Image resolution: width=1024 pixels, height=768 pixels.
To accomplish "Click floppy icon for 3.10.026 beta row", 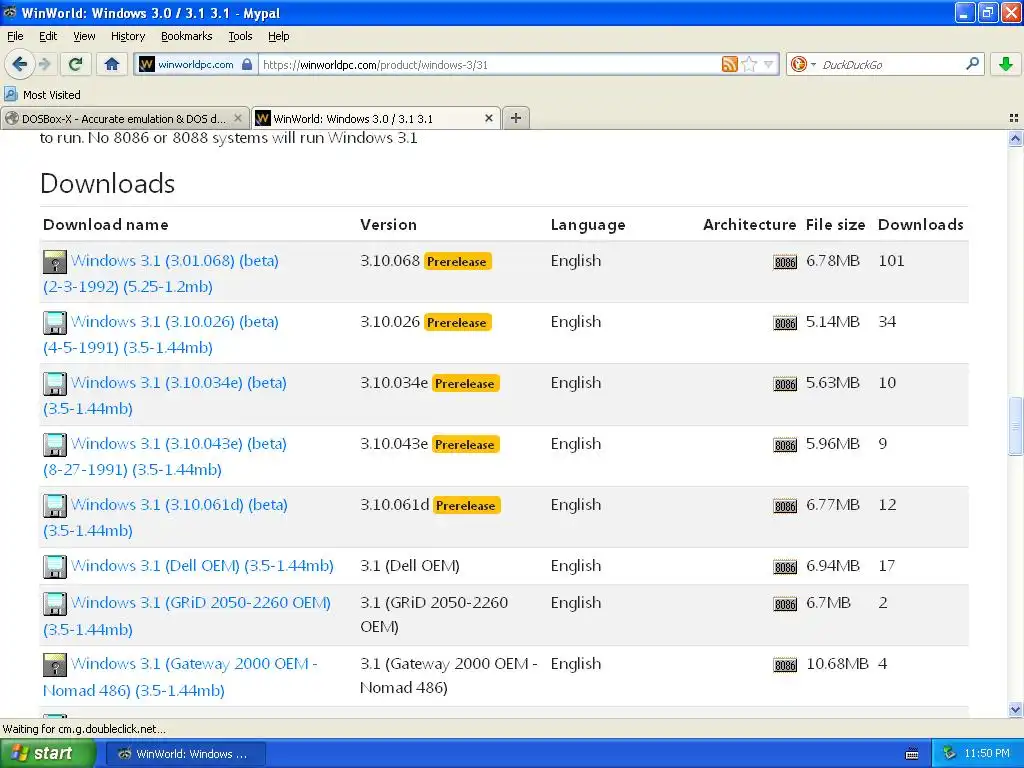I will [55, 323].
